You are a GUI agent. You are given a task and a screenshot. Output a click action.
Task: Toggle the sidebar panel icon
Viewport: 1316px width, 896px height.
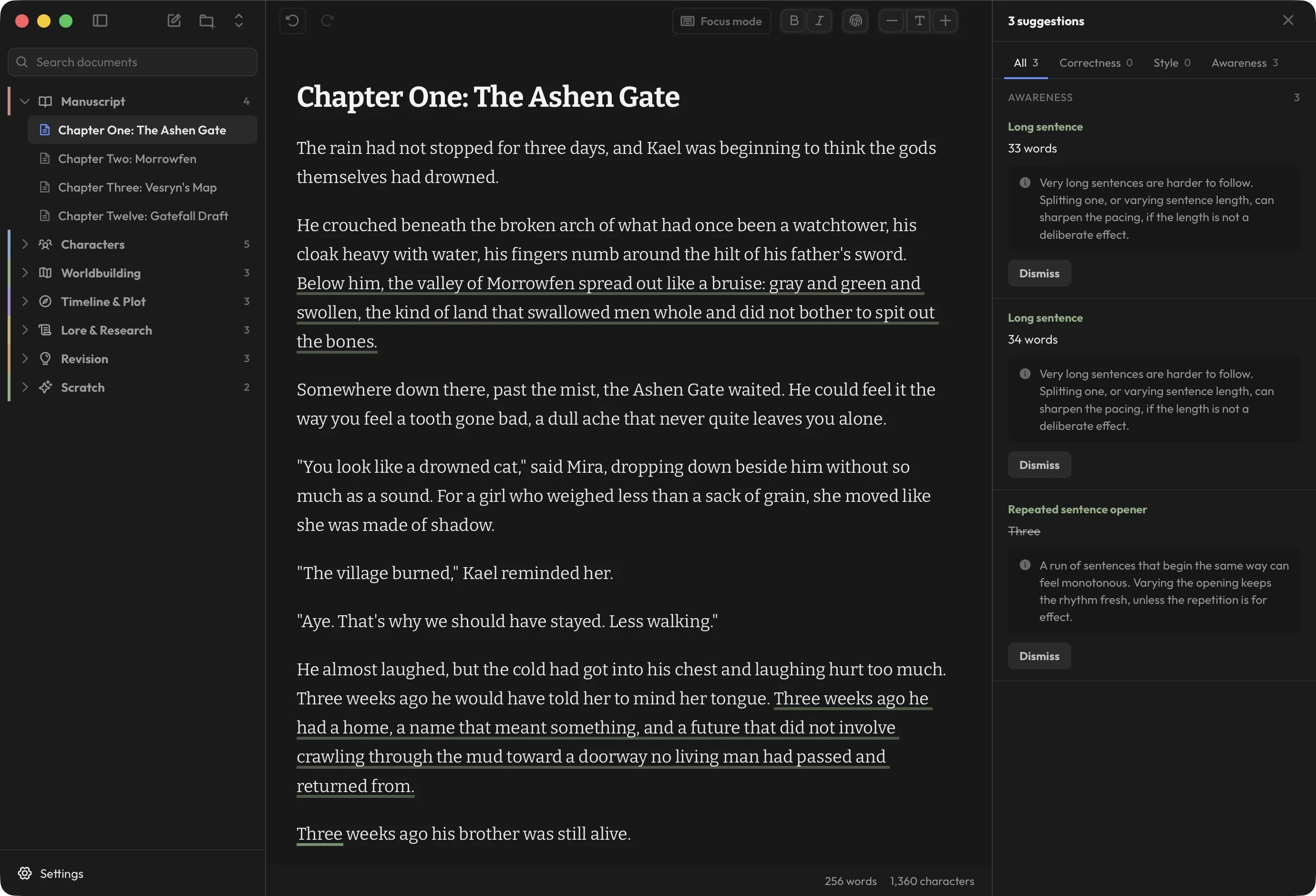(x=100, y=21)
